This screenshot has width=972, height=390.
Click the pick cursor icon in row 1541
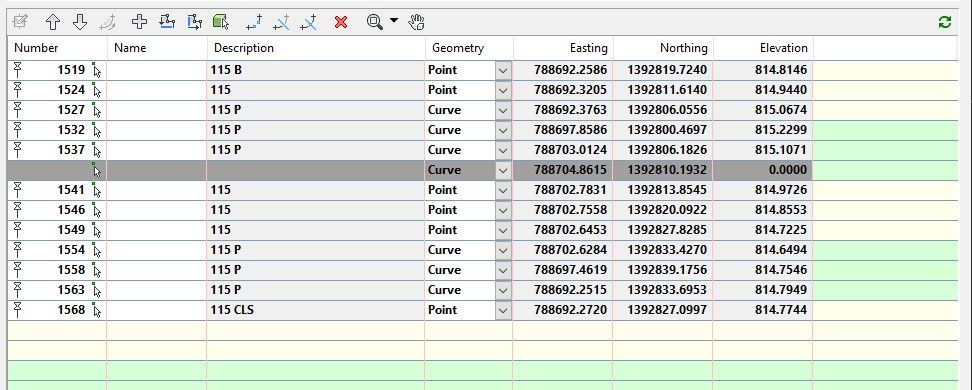click(x=96, y=190)
